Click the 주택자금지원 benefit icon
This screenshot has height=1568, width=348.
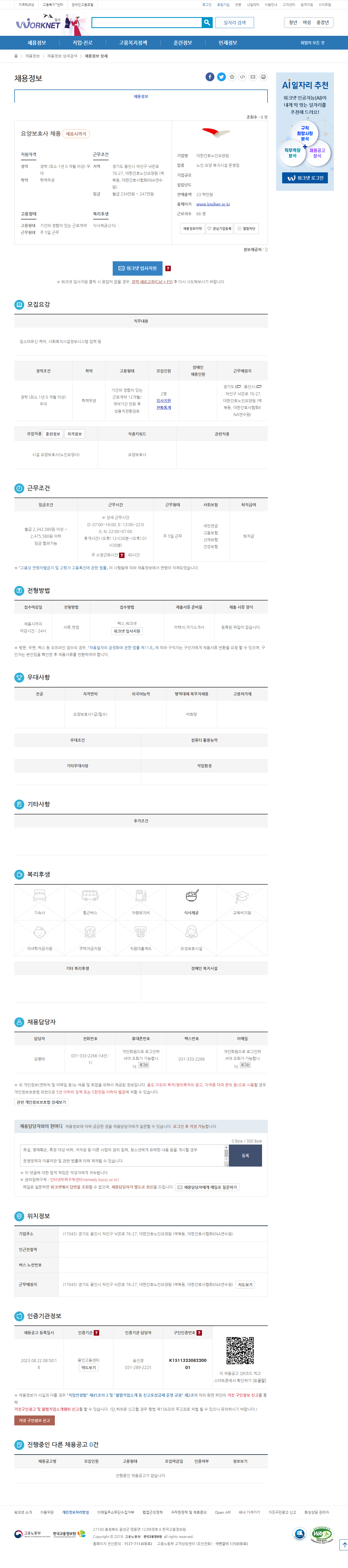(90, 932)
